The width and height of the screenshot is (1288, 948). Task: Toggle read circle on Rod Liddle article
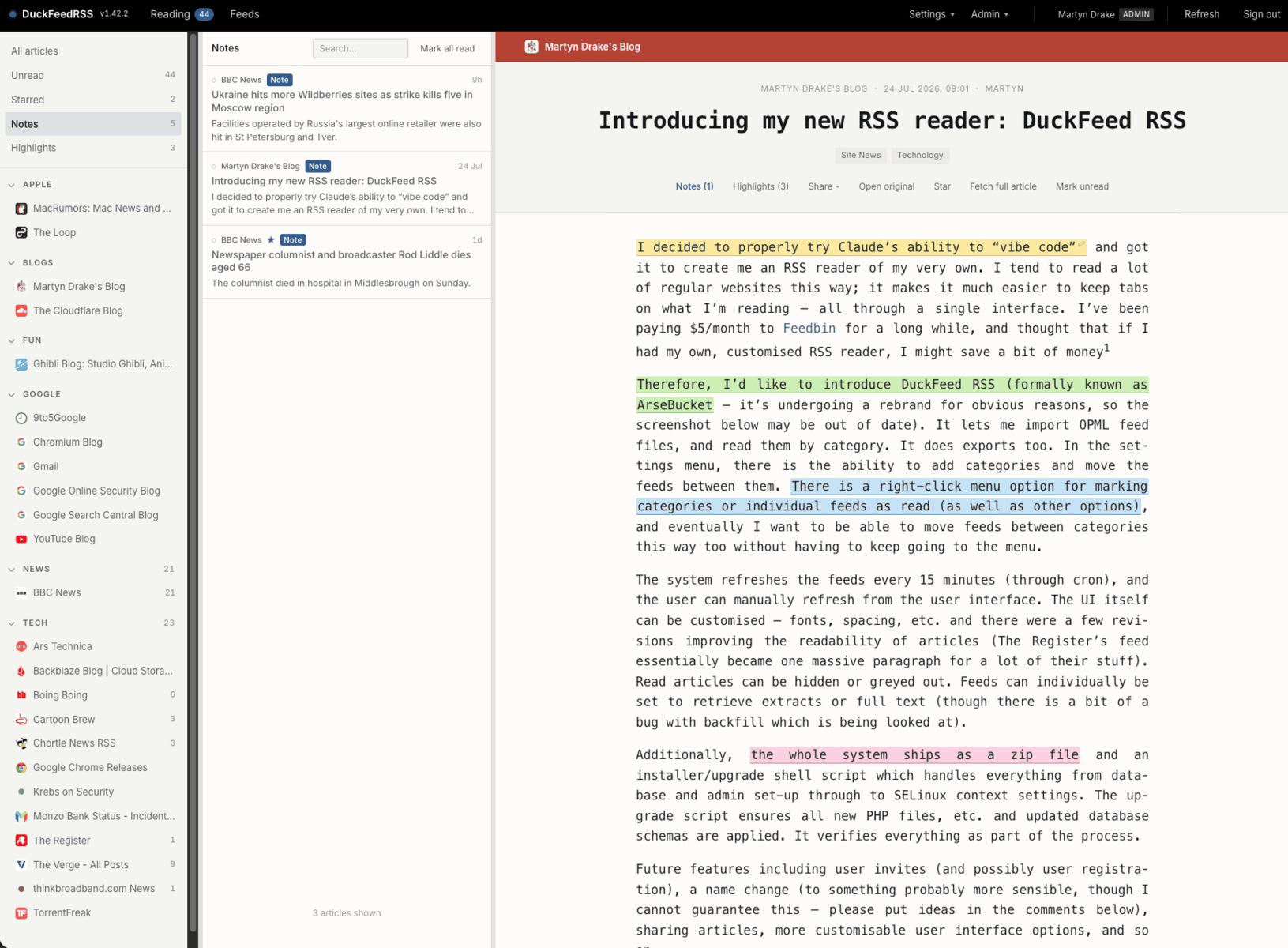tap(214, 240)
